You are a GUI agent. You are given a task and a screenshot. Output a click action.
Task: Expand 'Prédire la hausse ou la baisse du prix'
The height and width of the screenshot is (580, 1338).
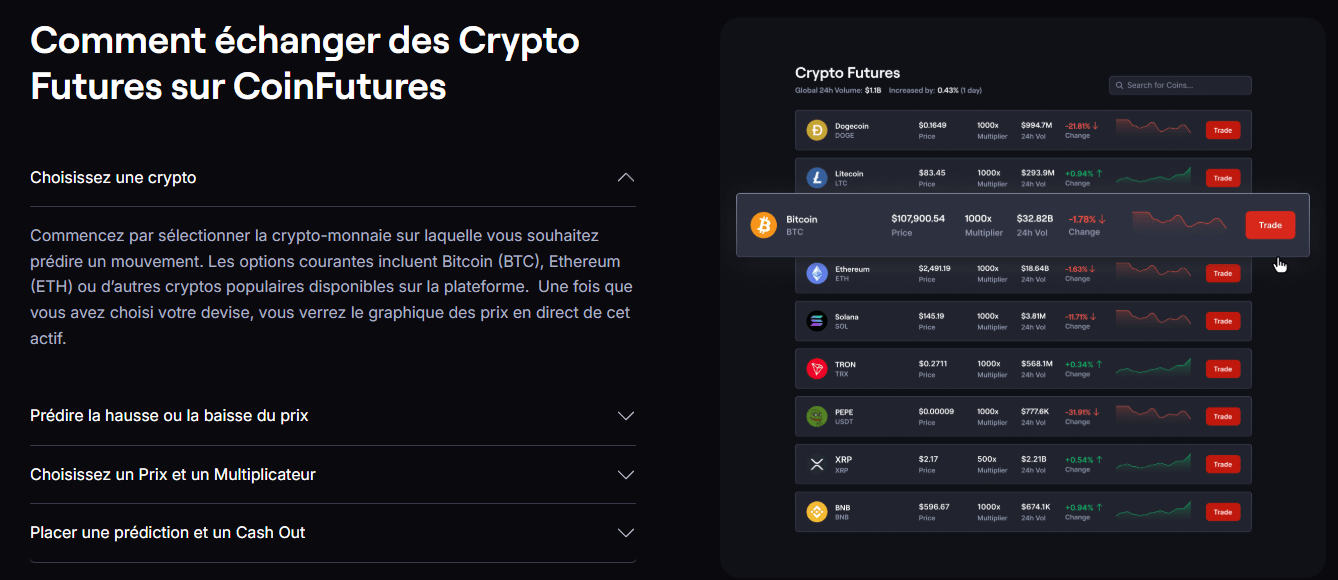coord(625,415)
